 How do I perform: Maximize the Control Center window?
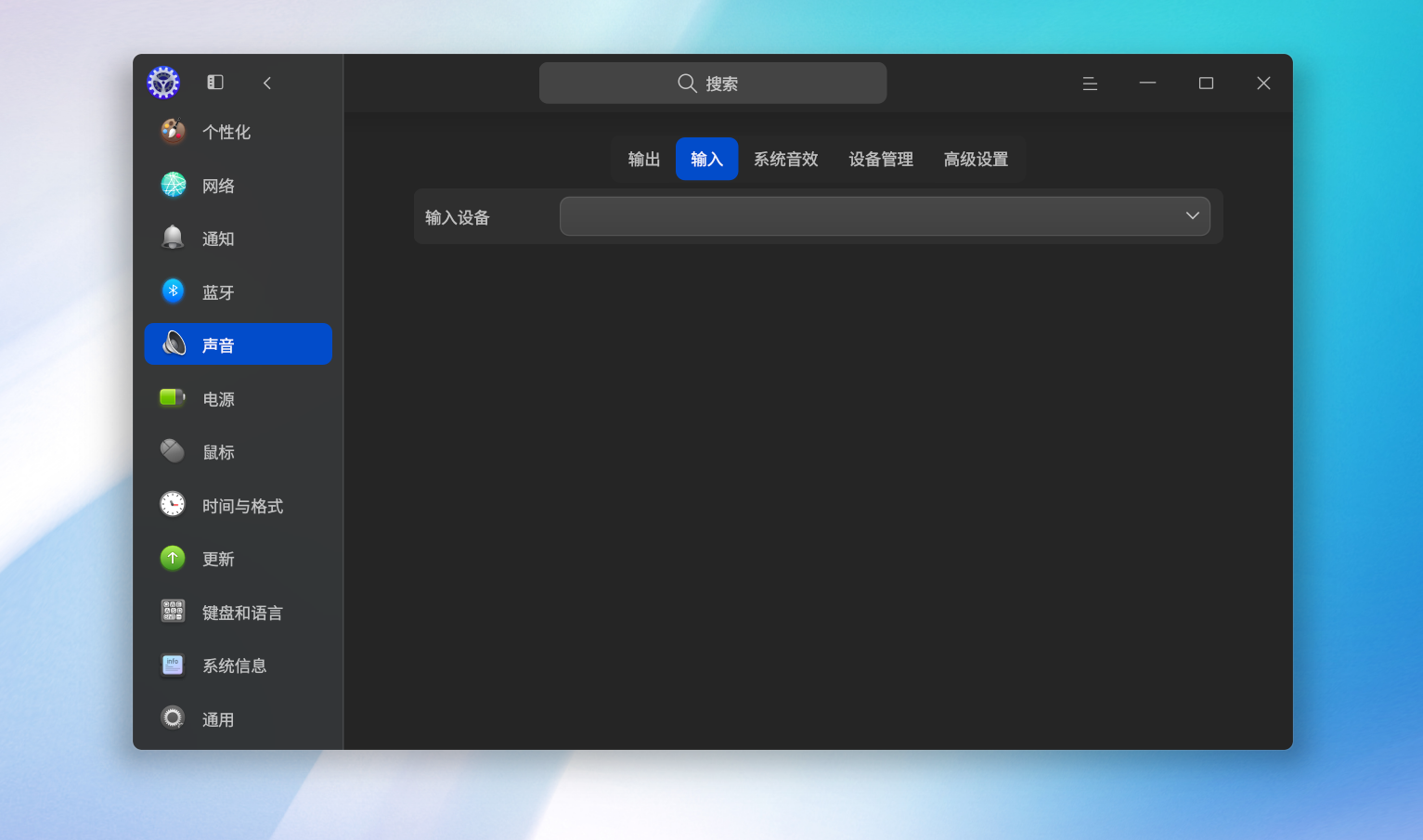1206,84
